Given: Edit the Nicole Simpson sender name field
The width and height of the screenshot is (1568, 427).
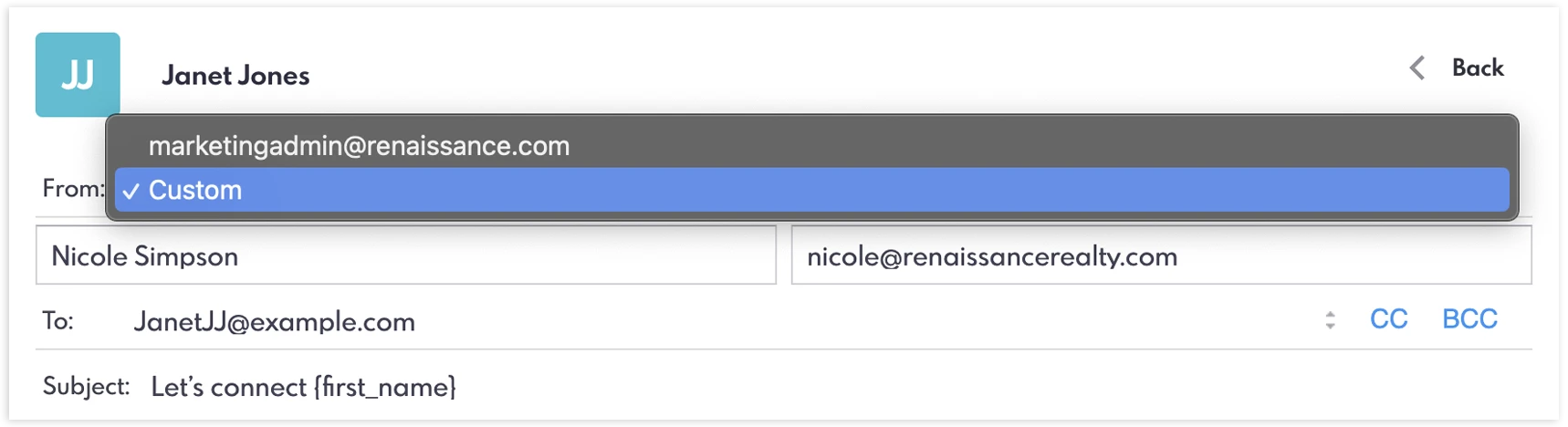Looking at the screenshot, I should pos(406,255).
